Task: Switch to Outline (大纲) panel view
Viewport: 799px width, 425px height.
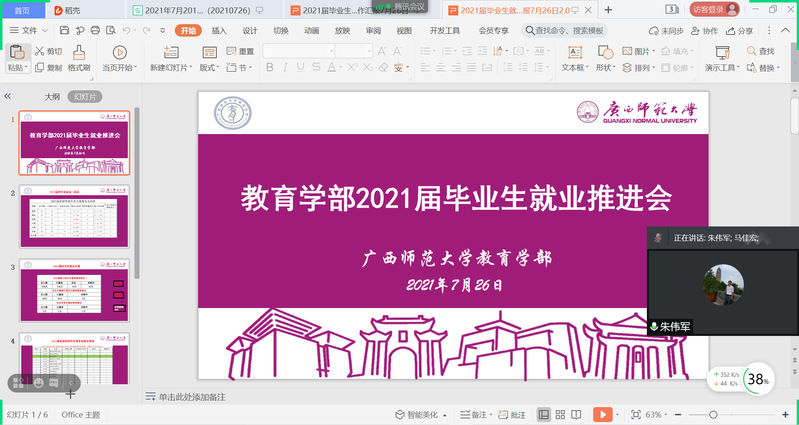Action: point(52,97)
